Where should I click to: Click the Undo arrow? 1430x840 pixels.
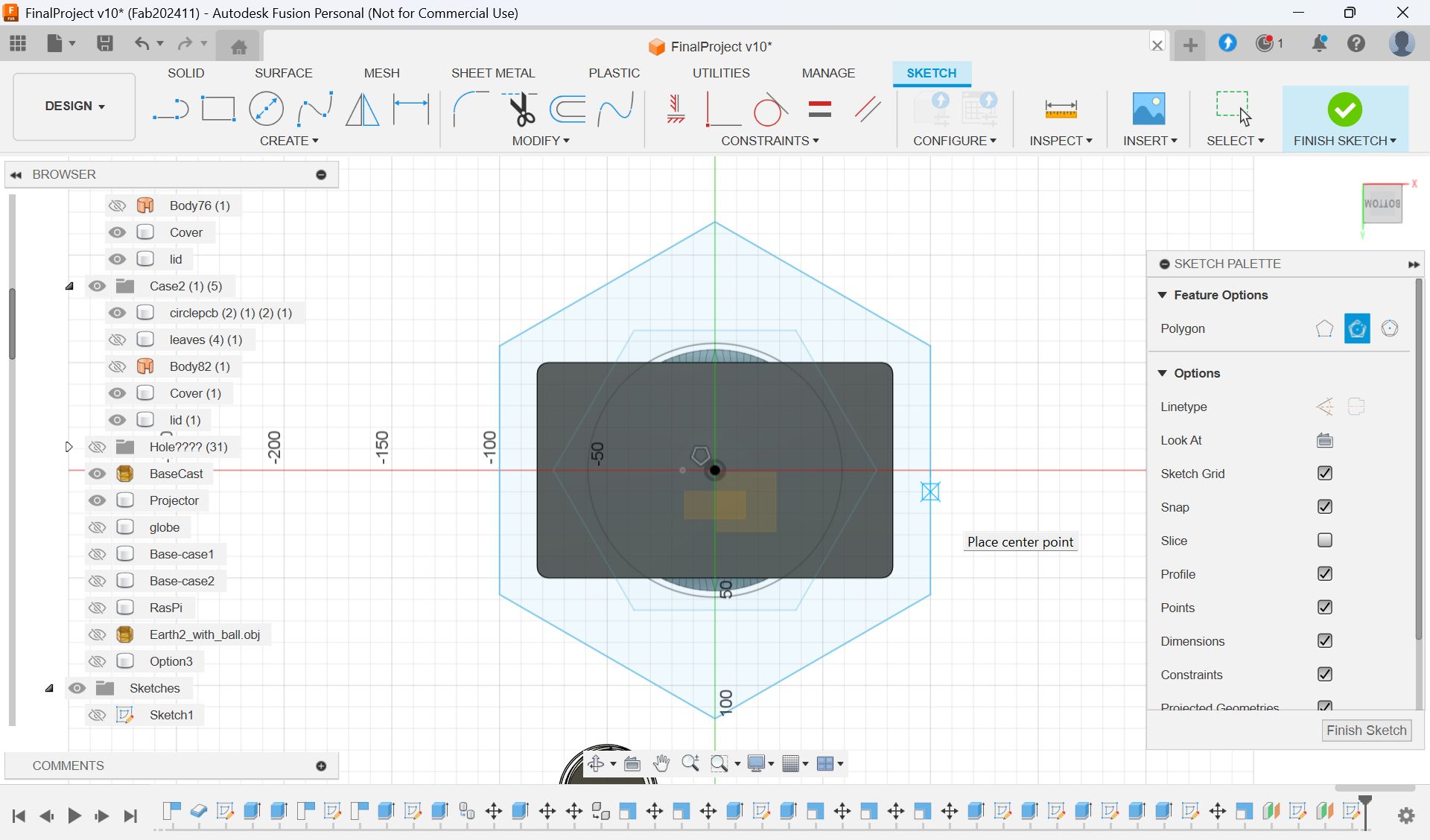tap(142, 43)
